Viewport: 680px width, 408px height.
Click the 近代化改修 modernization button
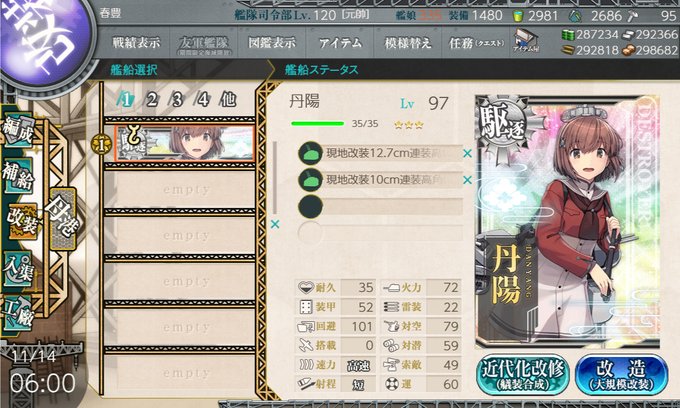pyautogui.click(x=522, y=375)
